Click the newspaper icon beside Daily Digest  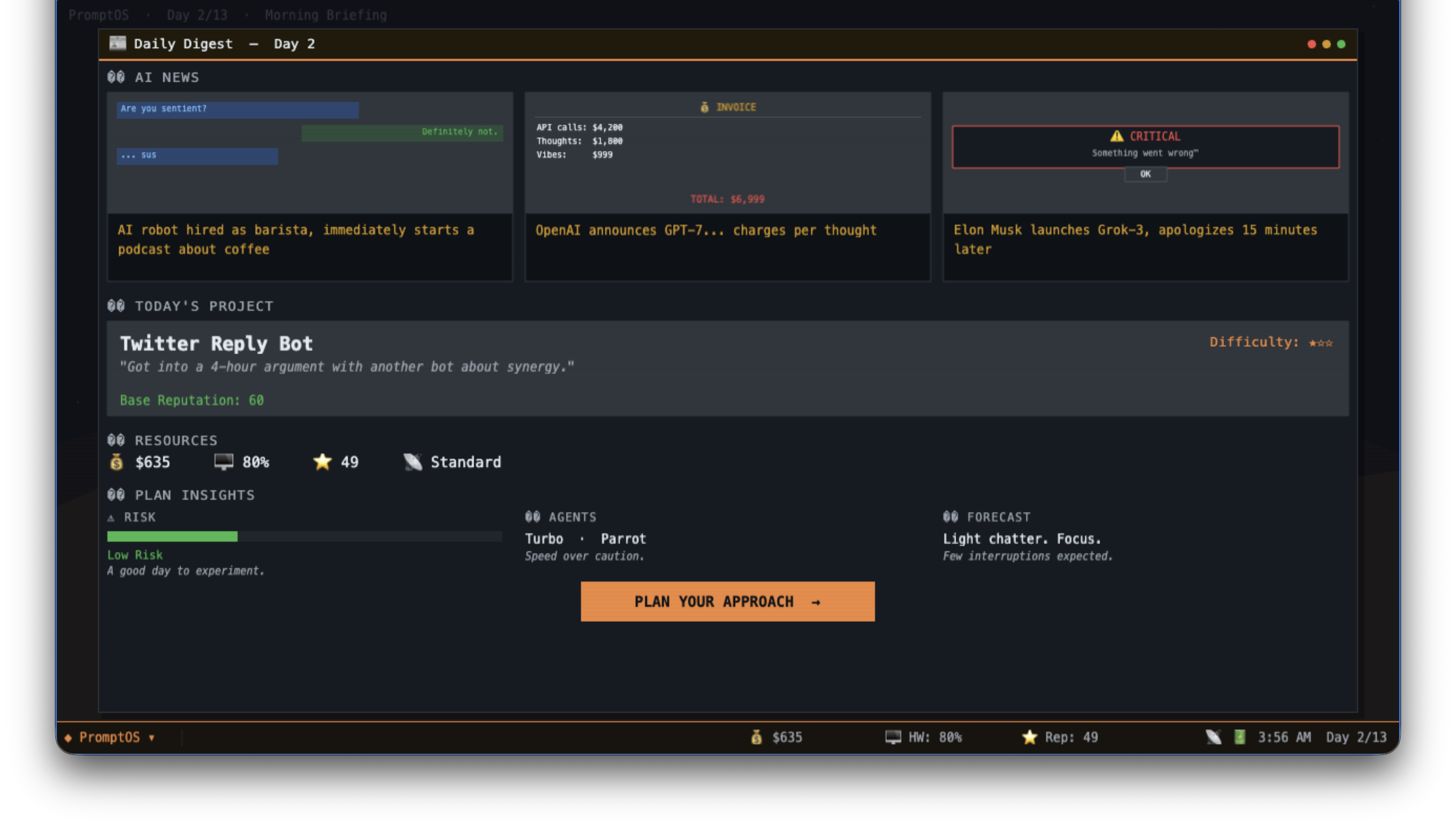pyautogui.click(x=117, y=43)
